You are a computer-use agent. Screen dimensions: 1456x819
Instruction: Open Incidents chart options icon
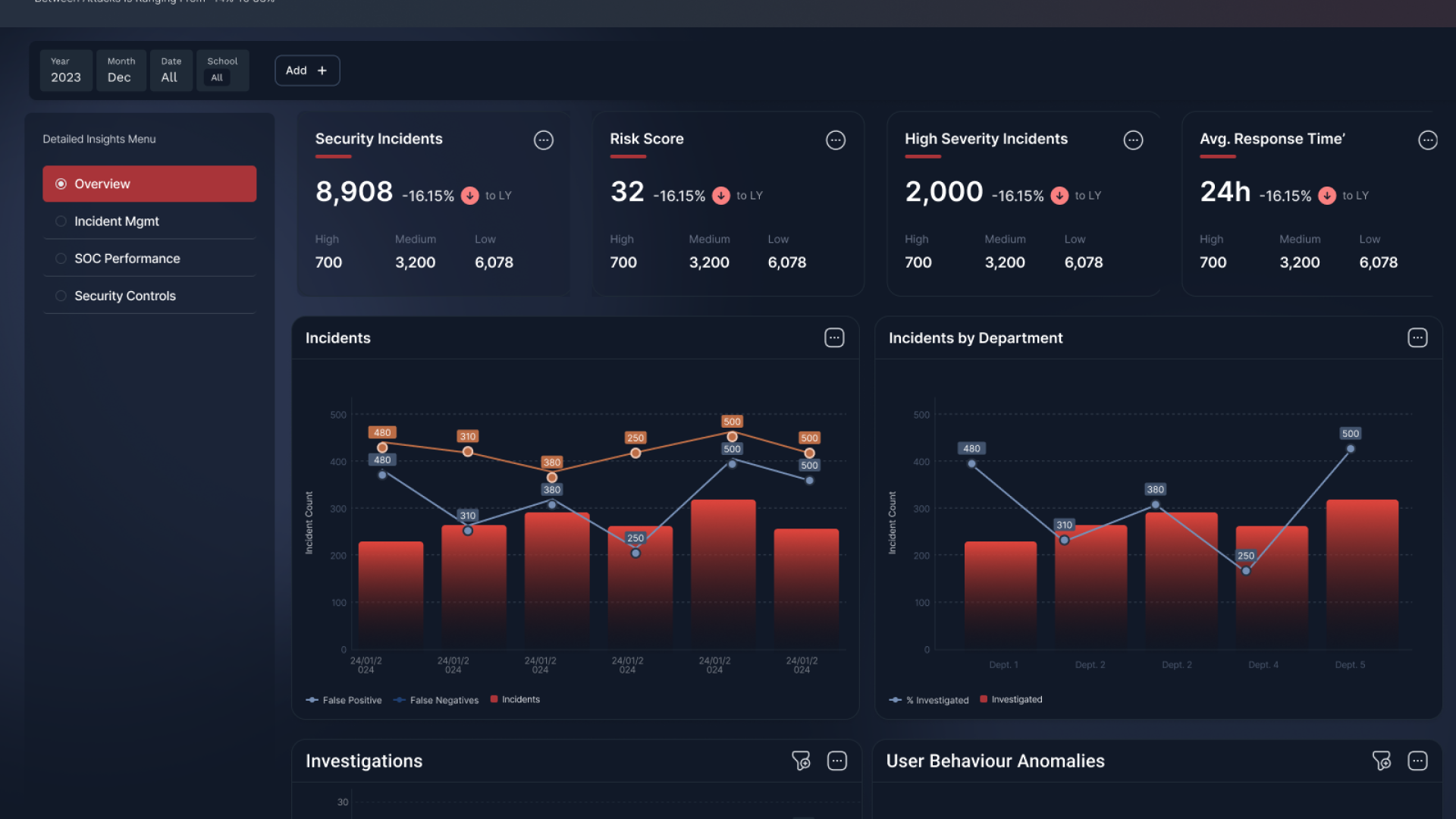(x=834, y=338)
